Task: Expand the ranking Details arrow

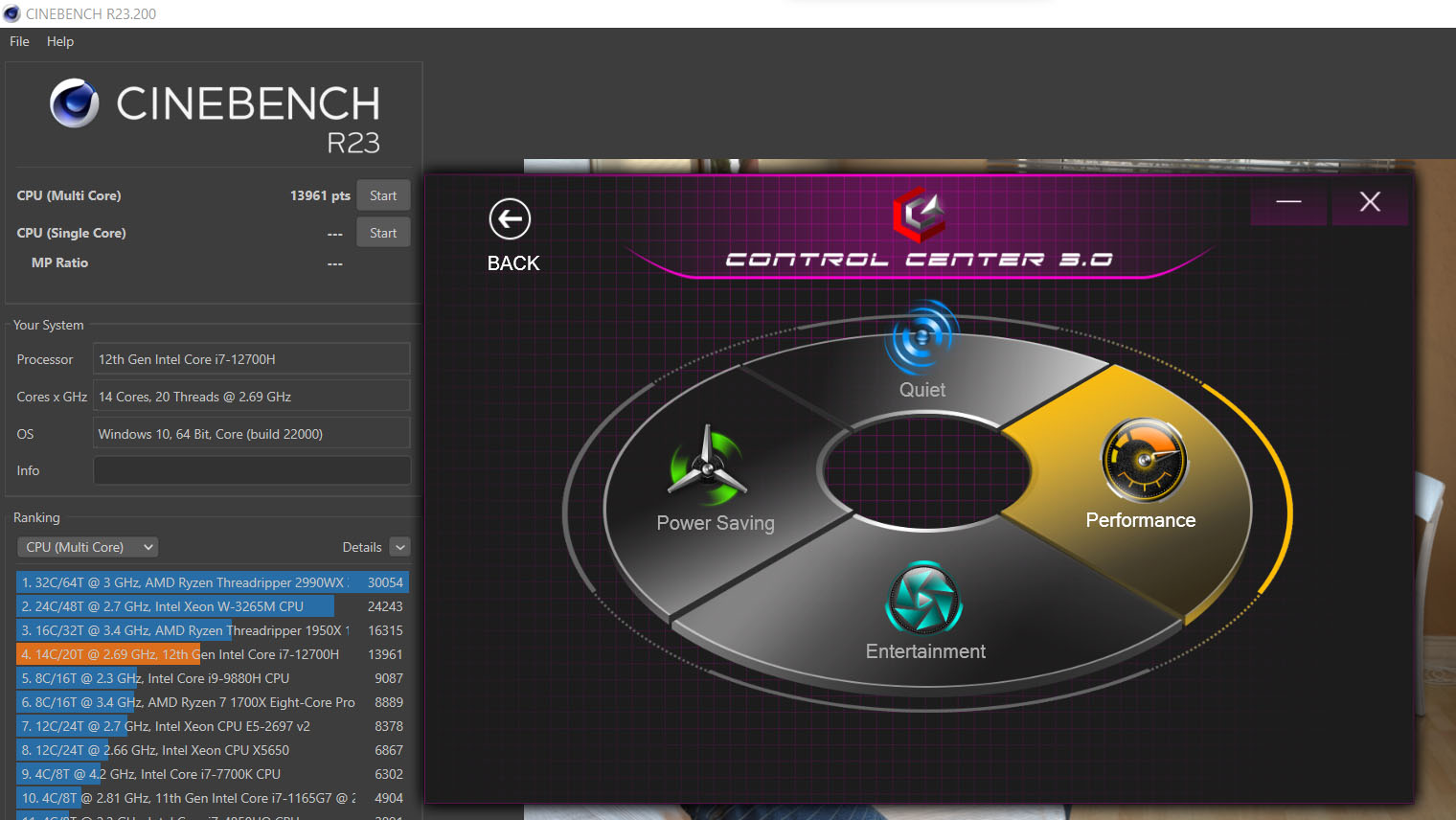Action: coord(400,547)
